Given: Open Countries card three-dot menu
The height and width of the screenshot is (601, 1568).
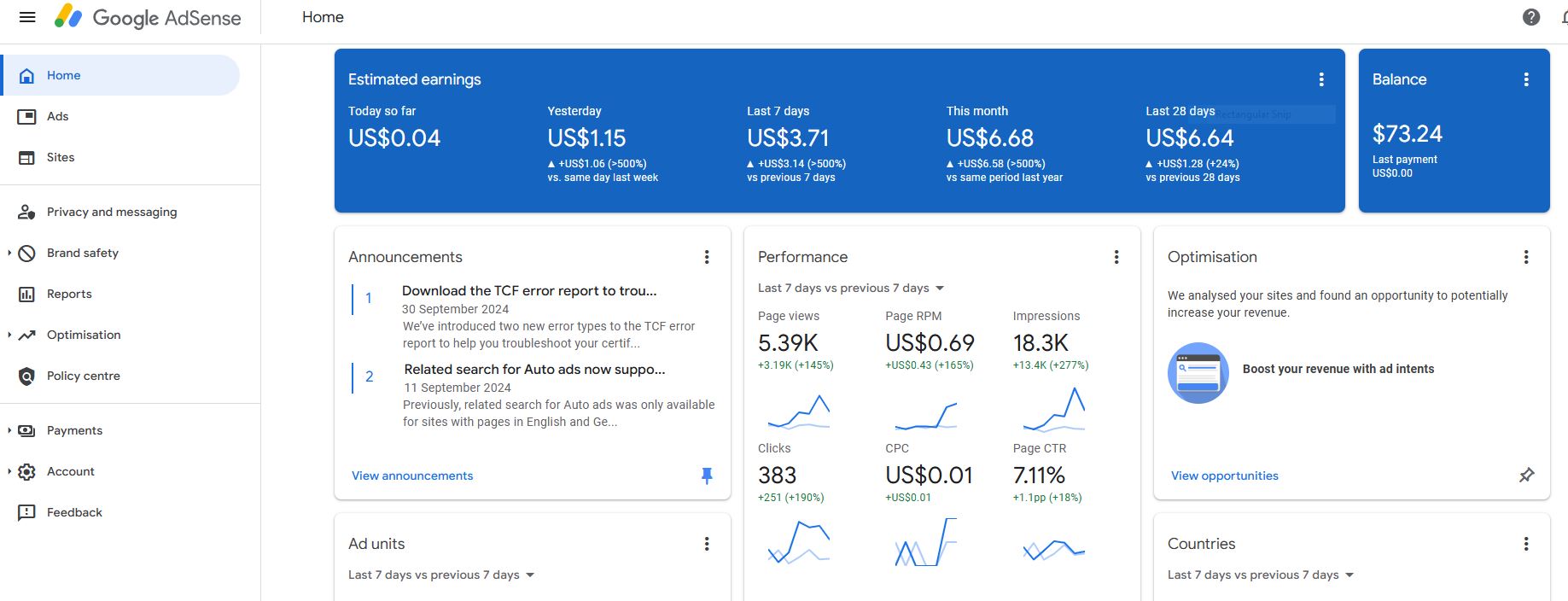Looking at the screenshot, I should 1526,544.
